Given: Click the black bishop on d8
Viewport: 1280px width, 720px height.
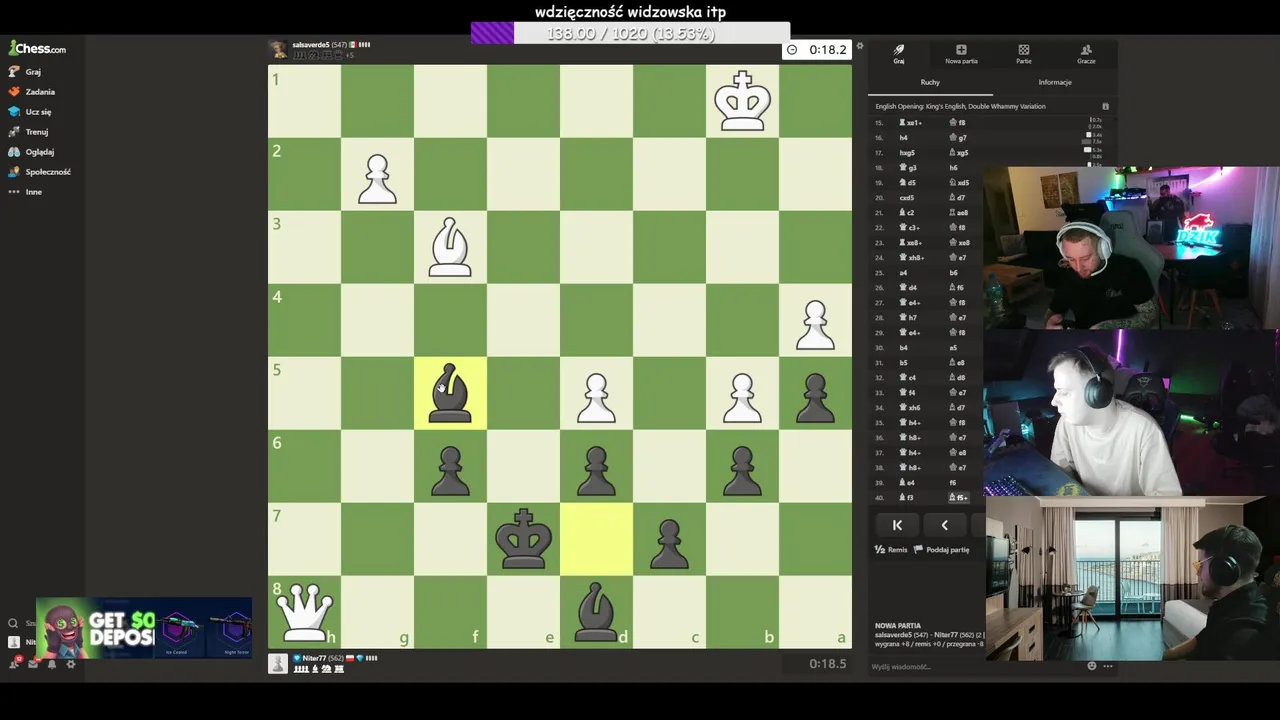Looking at the screenshot, I should (596, 612).
